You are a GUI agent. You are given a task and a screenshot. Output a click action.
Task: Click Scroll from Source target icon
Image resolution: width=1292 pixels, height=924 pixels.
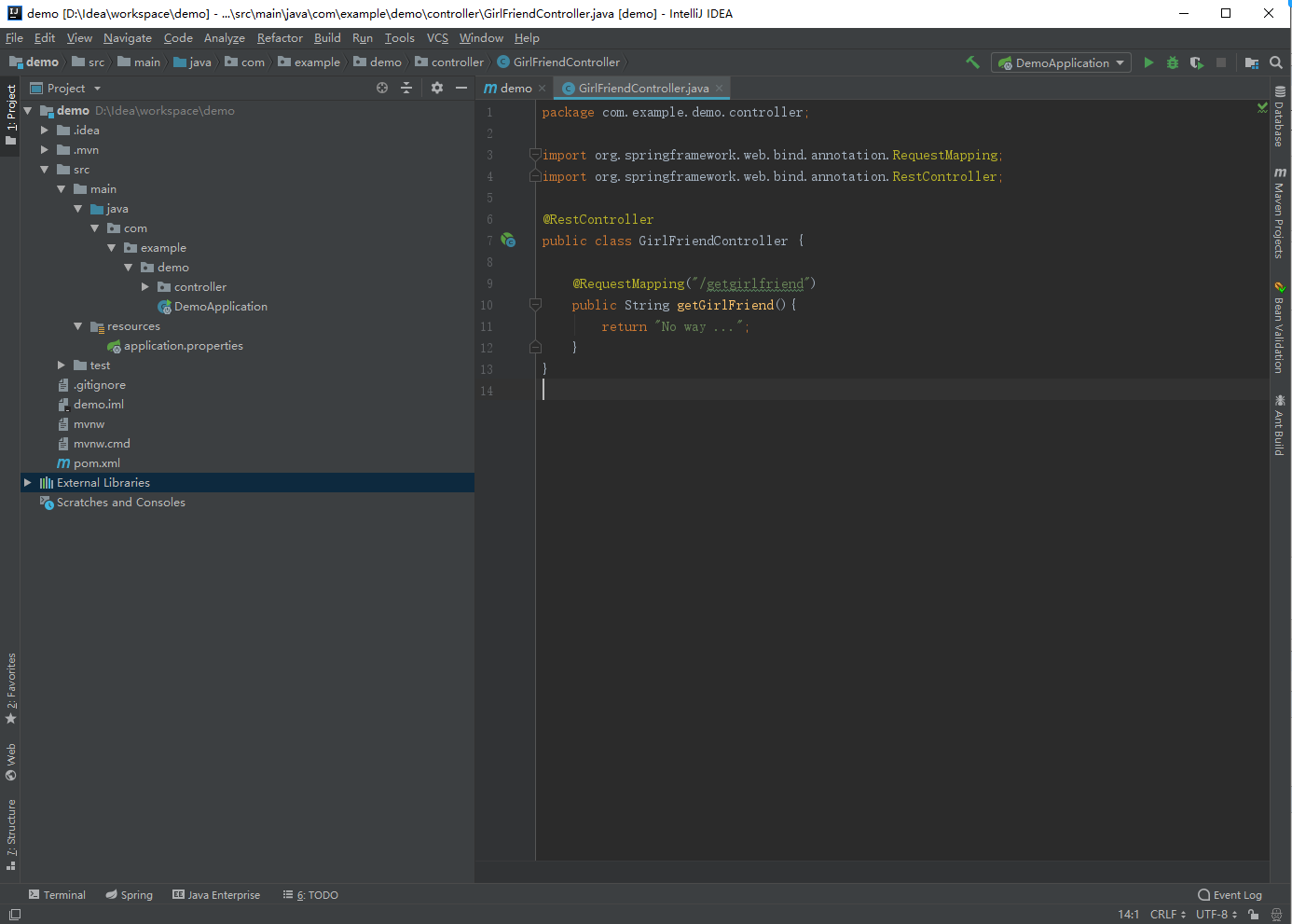[382, 88]
